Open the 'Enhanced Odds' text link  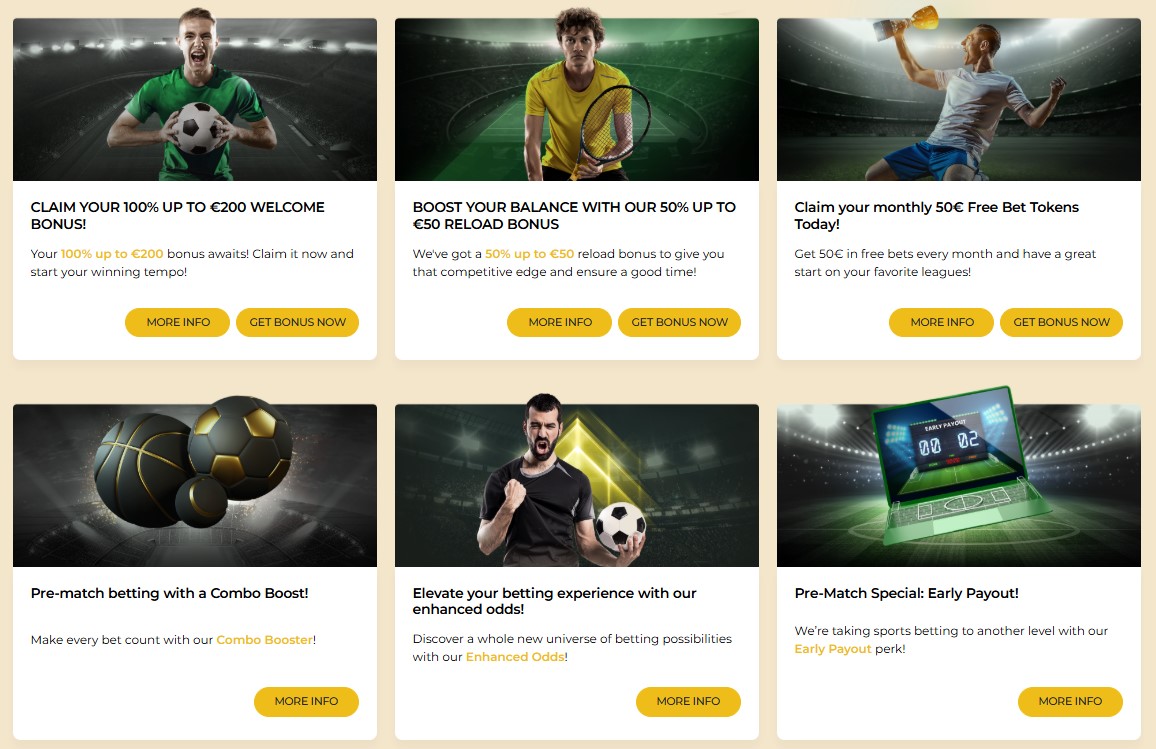tap(515, 657)
